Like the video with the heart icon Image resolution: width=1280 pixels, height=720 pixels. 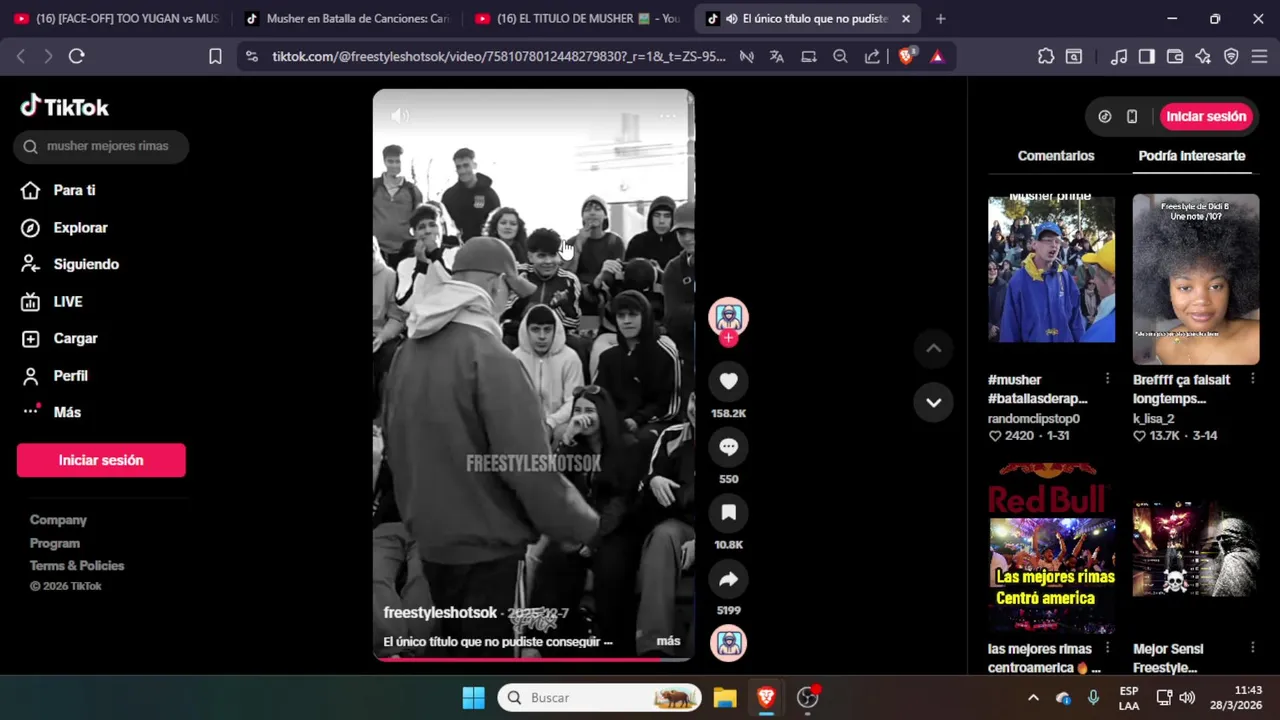[728, 381]
